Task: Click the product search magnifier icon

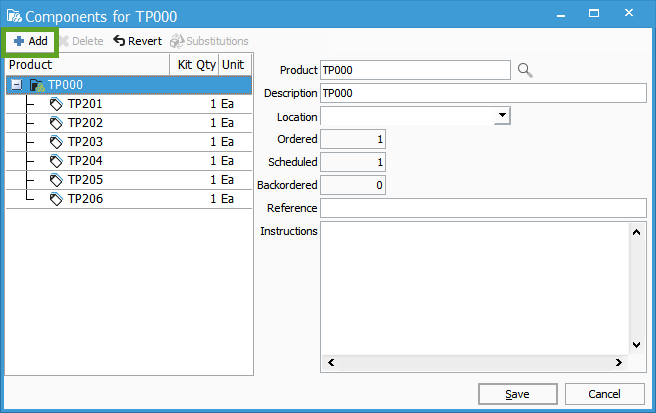Action: [525, 70]
